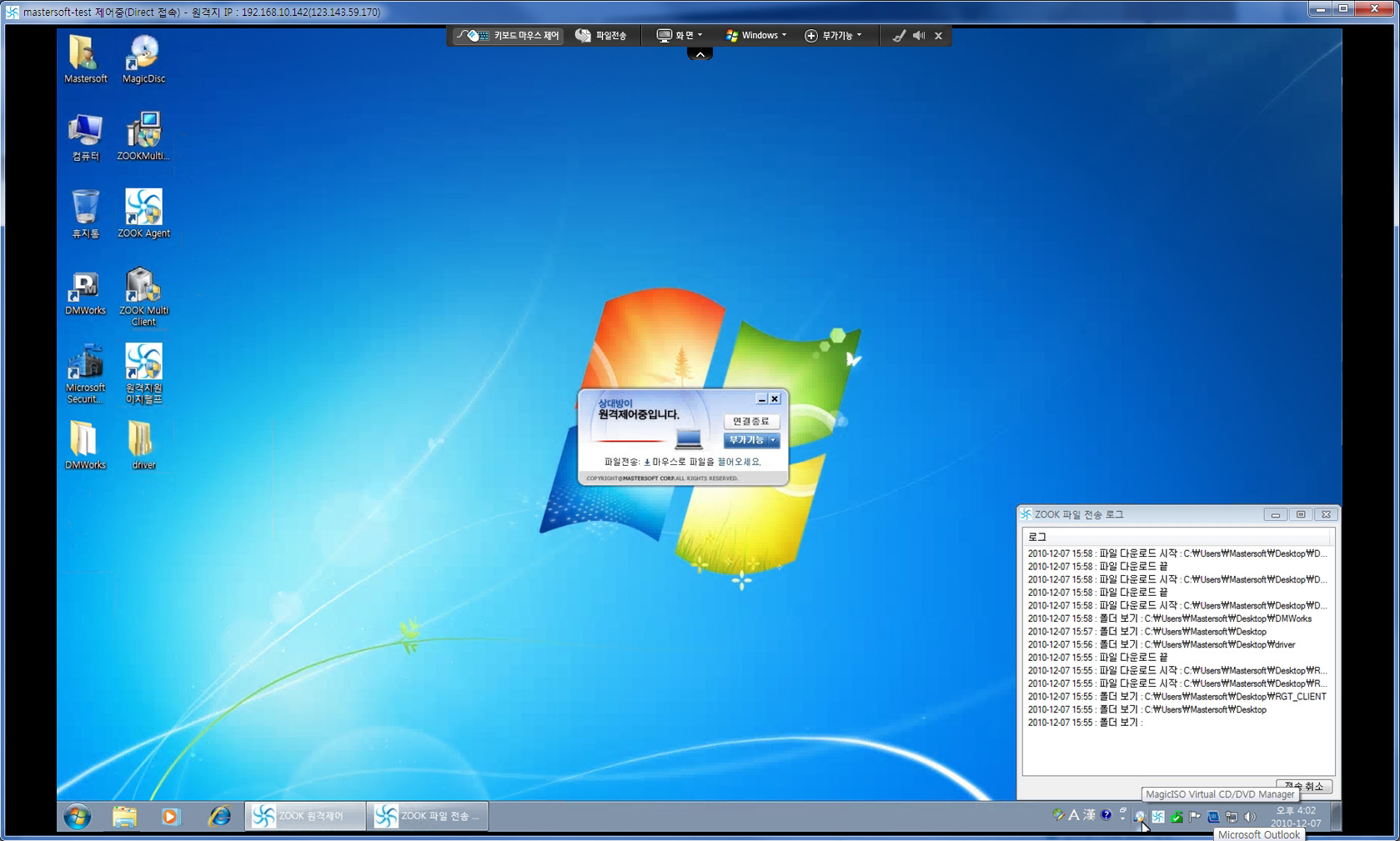Click MagicISO Virtual CD/DVD Manager tray icon
The width and height of the screenshot is (1400, 841).
[x=1140, y=817]
